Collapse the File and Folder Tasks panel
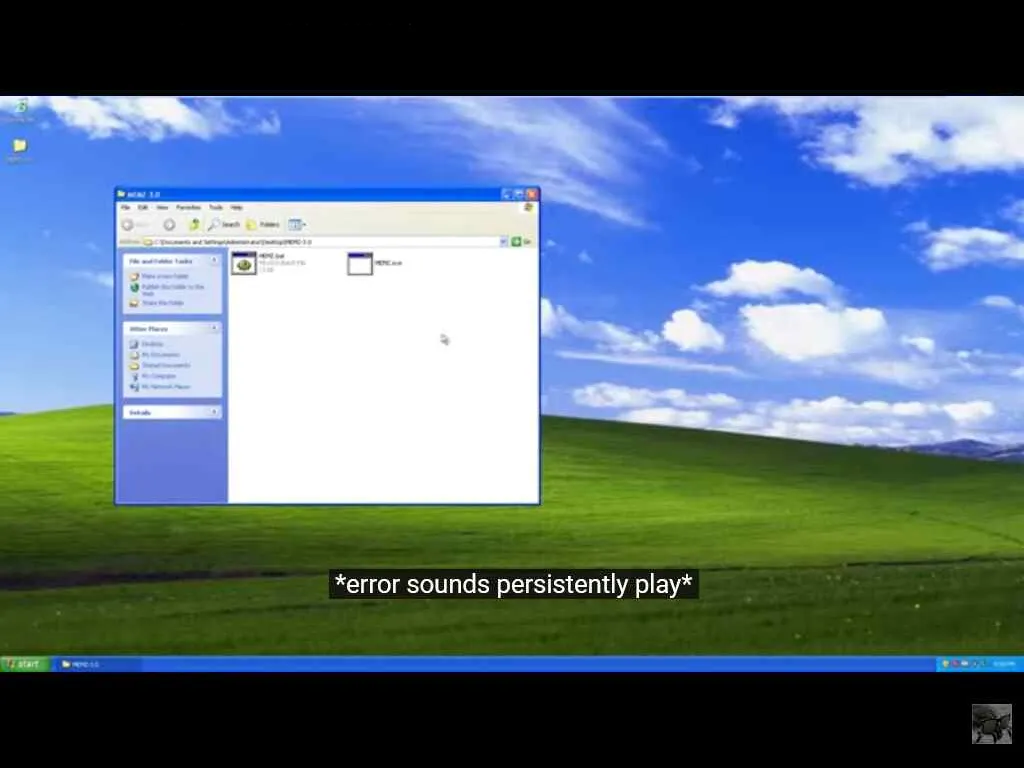1024x768 pixels. [x=214, y=261]
